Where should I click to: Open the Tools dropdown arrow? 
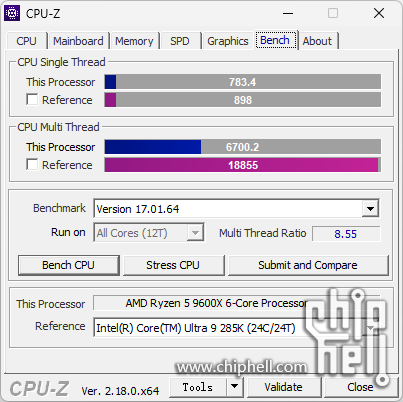coord(234,387)
